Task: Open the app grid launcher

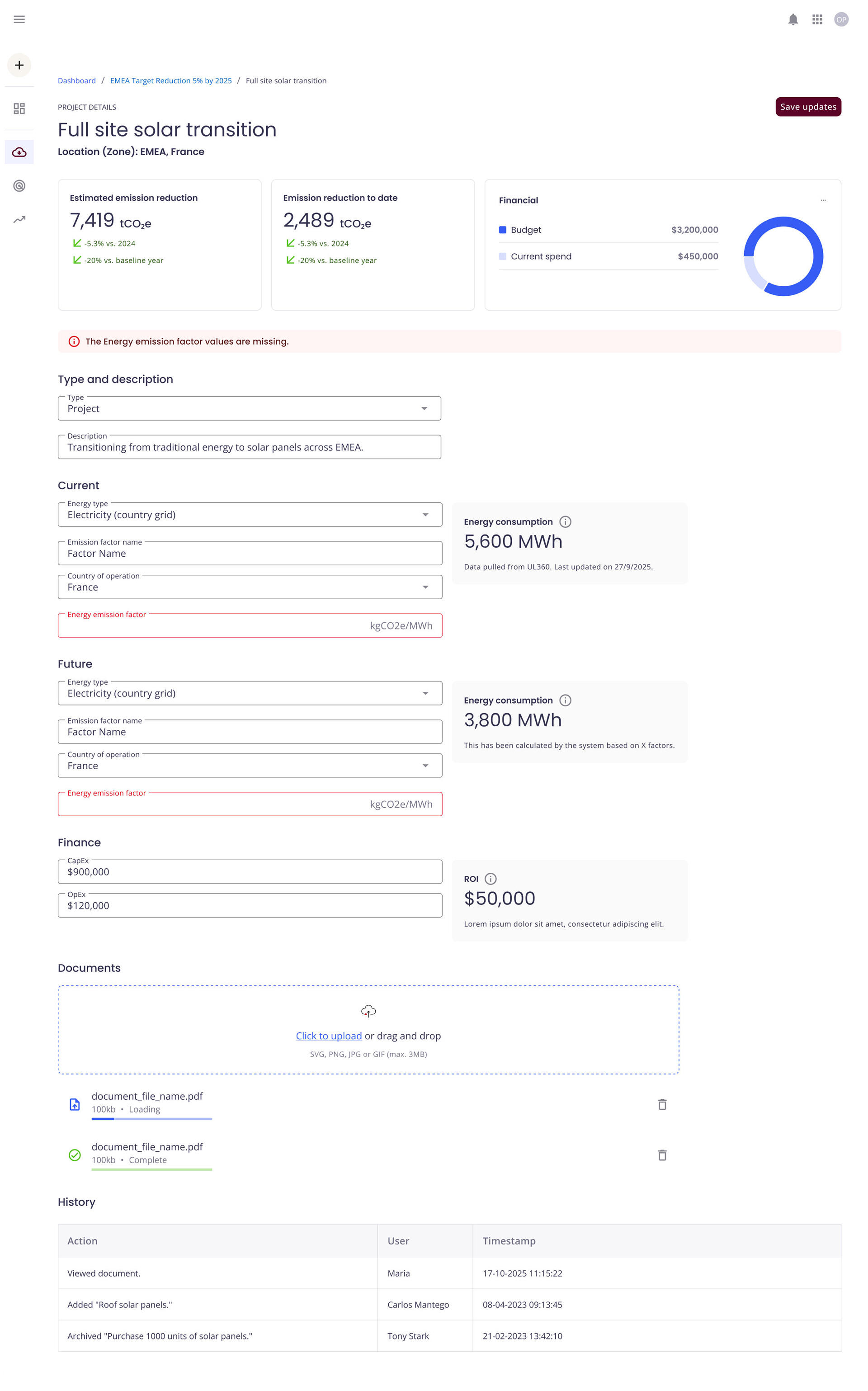Action: (817, 19)
